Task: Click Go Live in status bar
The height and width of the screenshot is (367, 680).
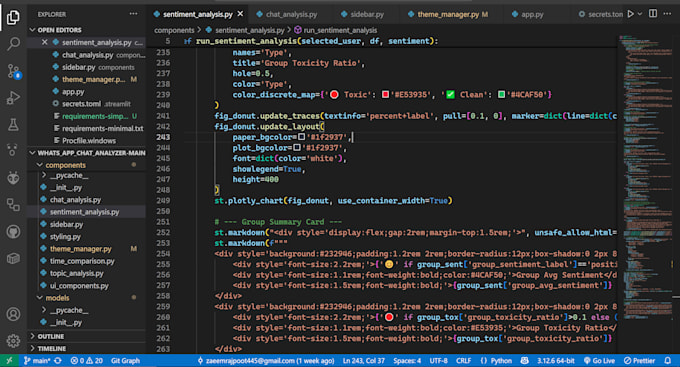Action: 599,360
